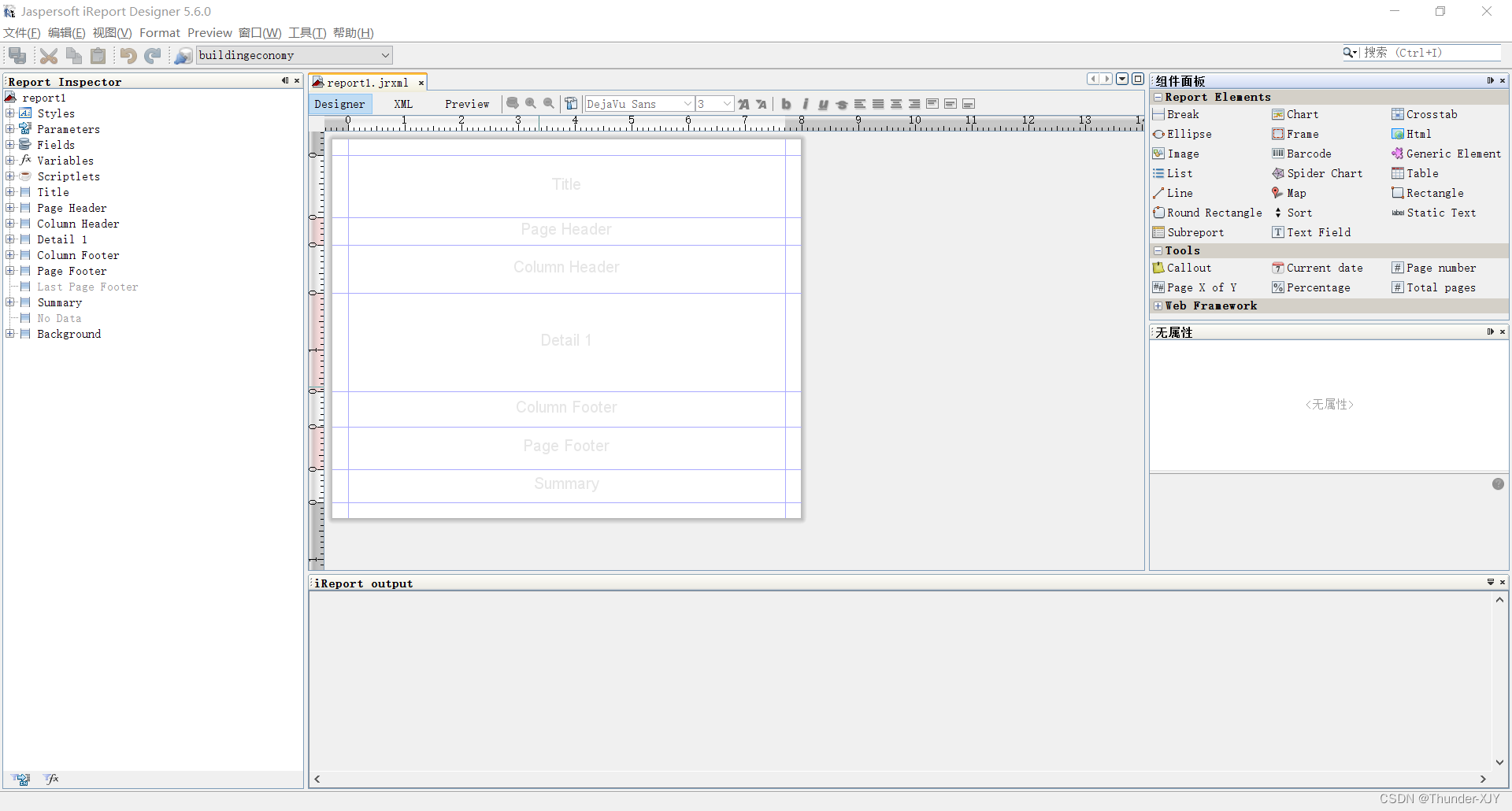The width and height of the screenshot is (1512, 811).
Task: Expand the Detail 1 band node
Action: [10, 239]
